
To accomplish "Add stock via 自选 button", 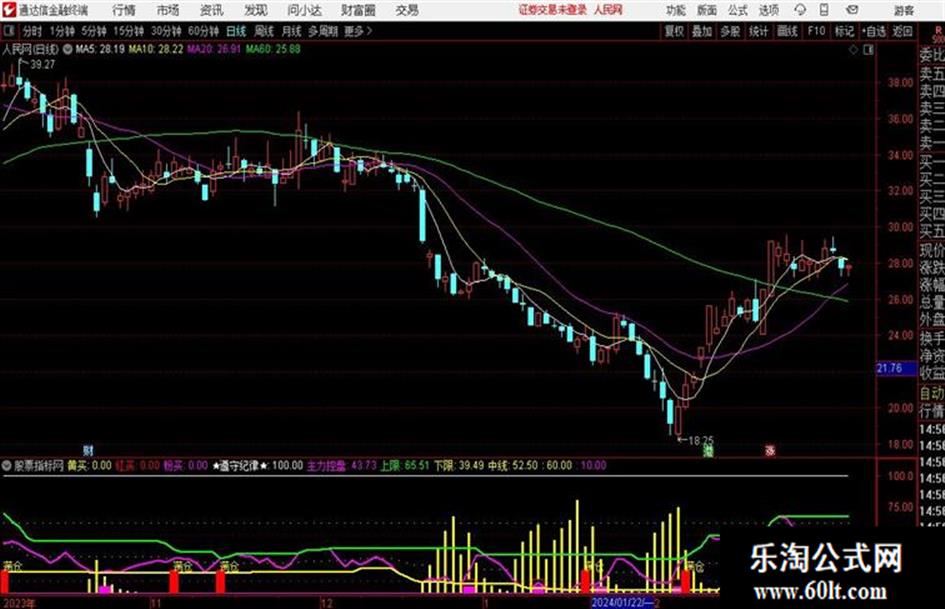I will (874, 31).
